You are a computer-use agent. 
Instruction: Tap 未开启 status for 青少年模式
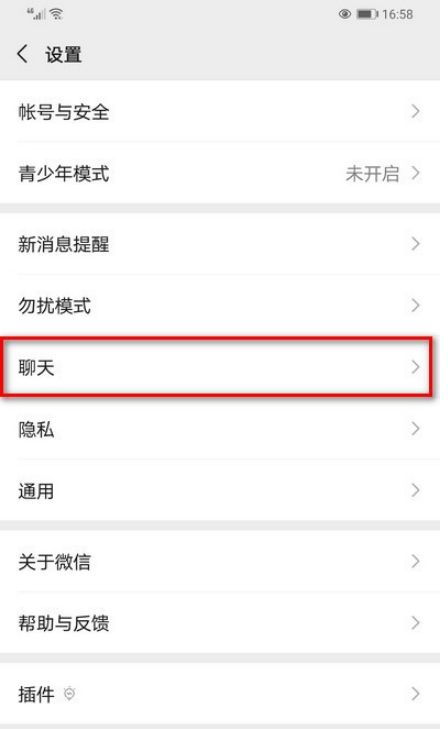click(x=372, y=173)
